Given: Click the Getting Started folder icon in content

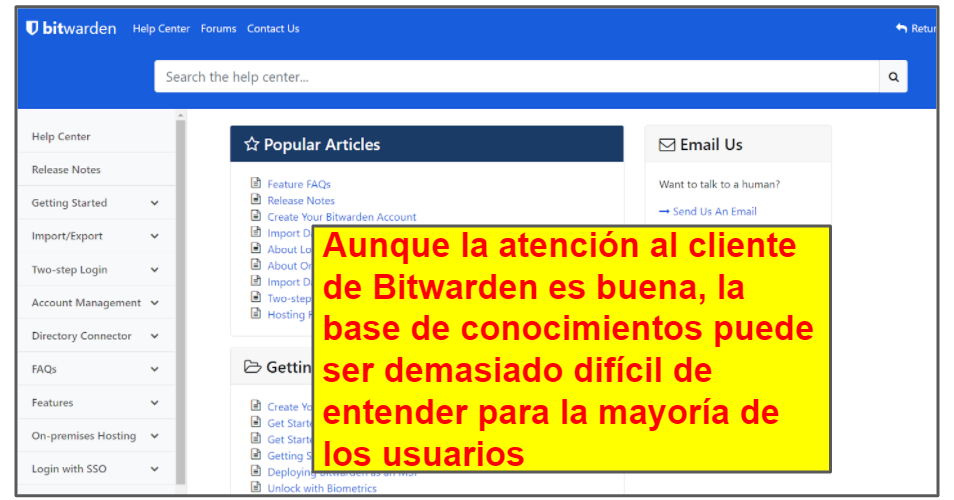Looking at the screenshot, I should click(x=252, y=367).
